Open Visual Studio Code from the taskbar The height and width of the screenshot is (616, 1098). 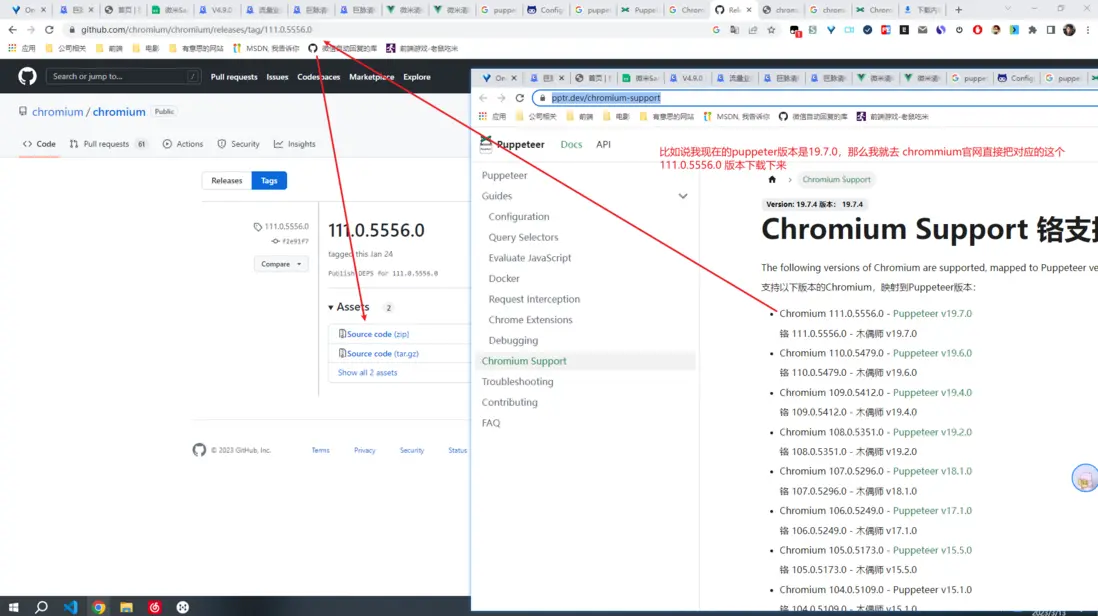point(70,607)
